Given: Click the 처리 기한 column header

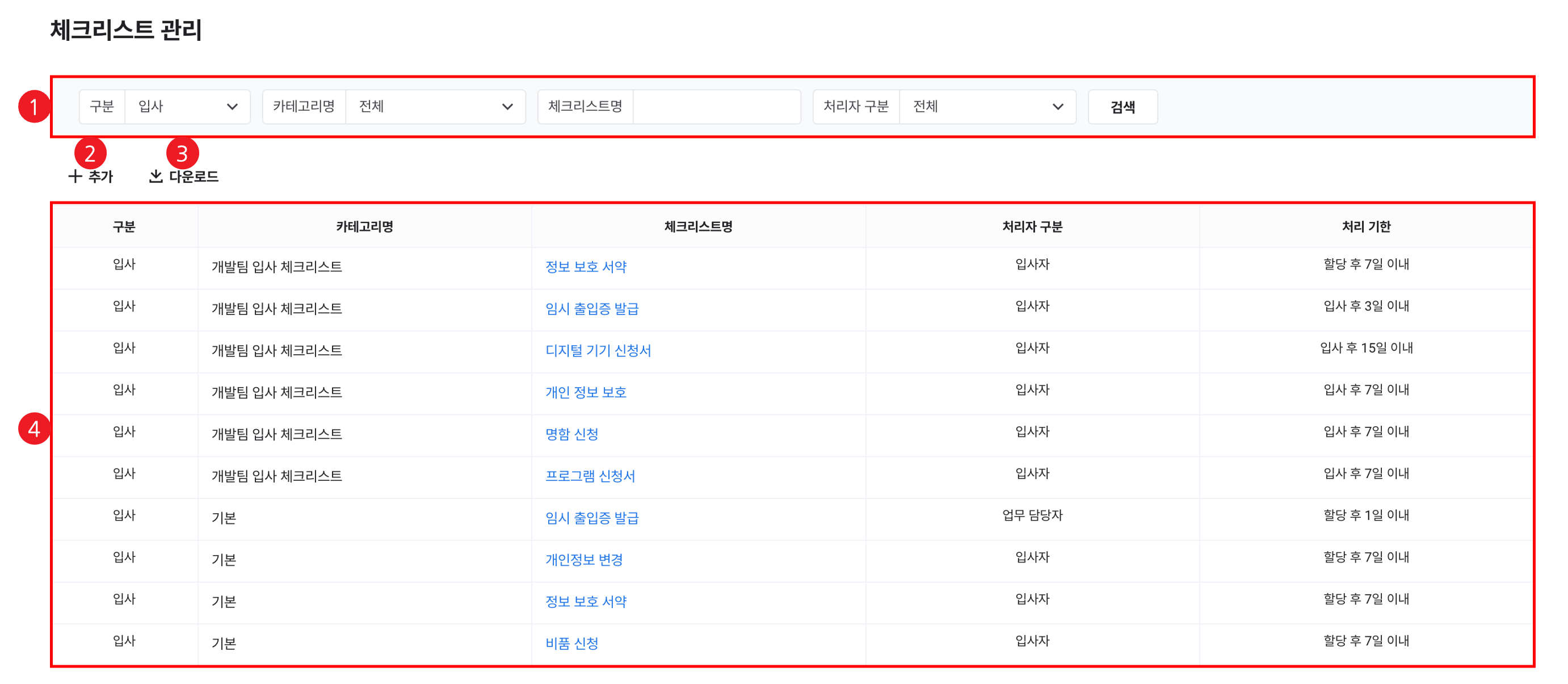Looking at the screenshot, I should (x=1366, y=226).
